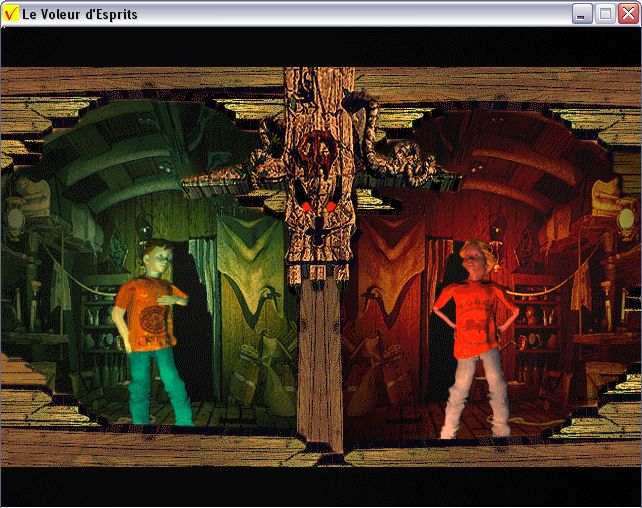The width and height of the screenshot is (642, 508).
Task: Select the red-haired boy in the green room
Action: click(x=152, y=332)
